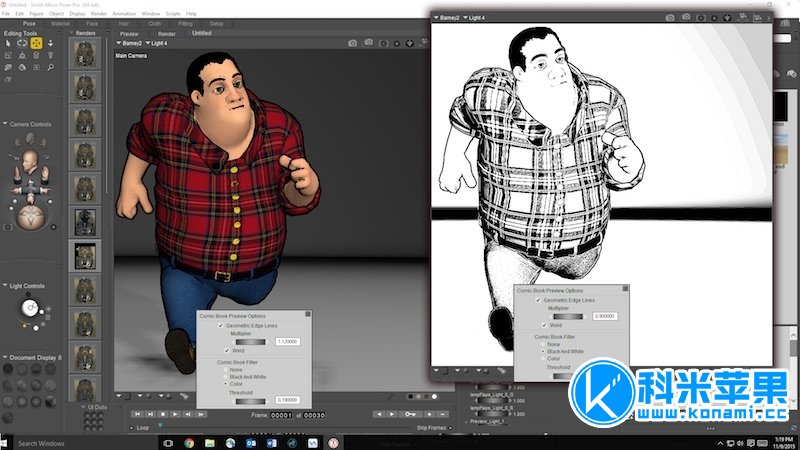Open Word from the Windows taskbar
Screen dimensions: 800x450
[x=271, y=443]
